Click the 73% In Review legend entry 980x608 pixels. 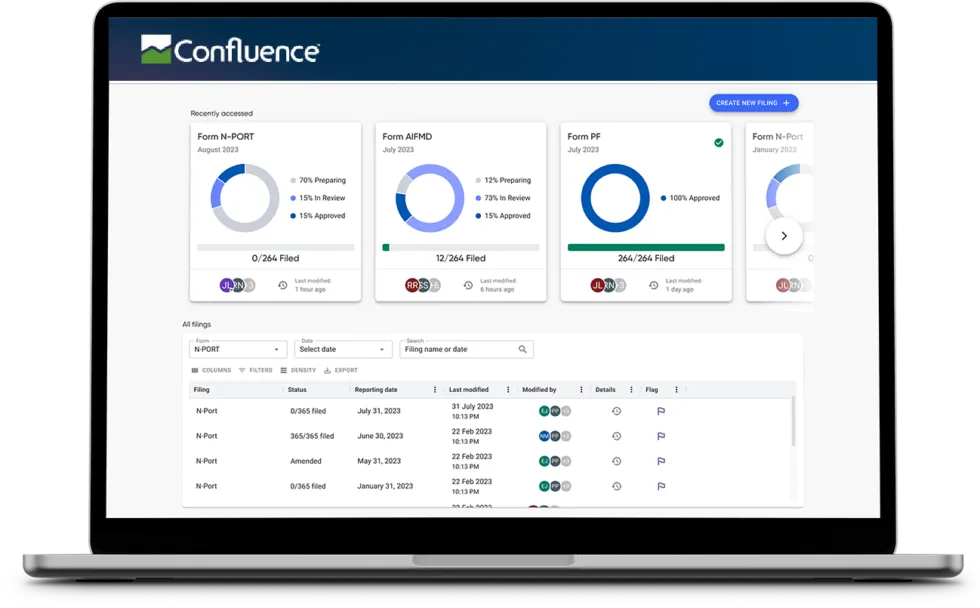[x=503, y=198]
